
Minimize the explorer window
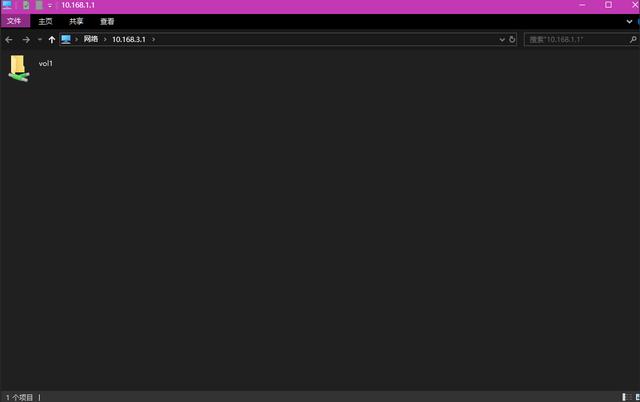coord(582,5)
